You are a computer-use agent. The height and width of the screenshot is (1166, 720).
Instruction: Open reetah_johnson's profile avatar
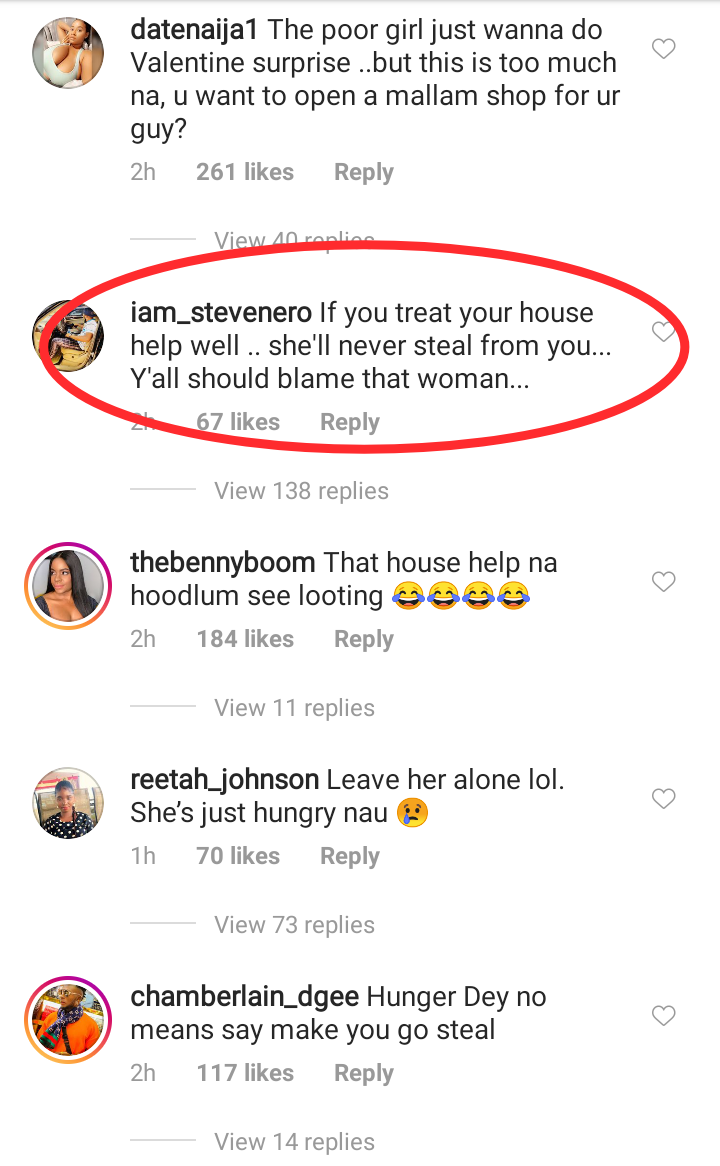(68, 803)
